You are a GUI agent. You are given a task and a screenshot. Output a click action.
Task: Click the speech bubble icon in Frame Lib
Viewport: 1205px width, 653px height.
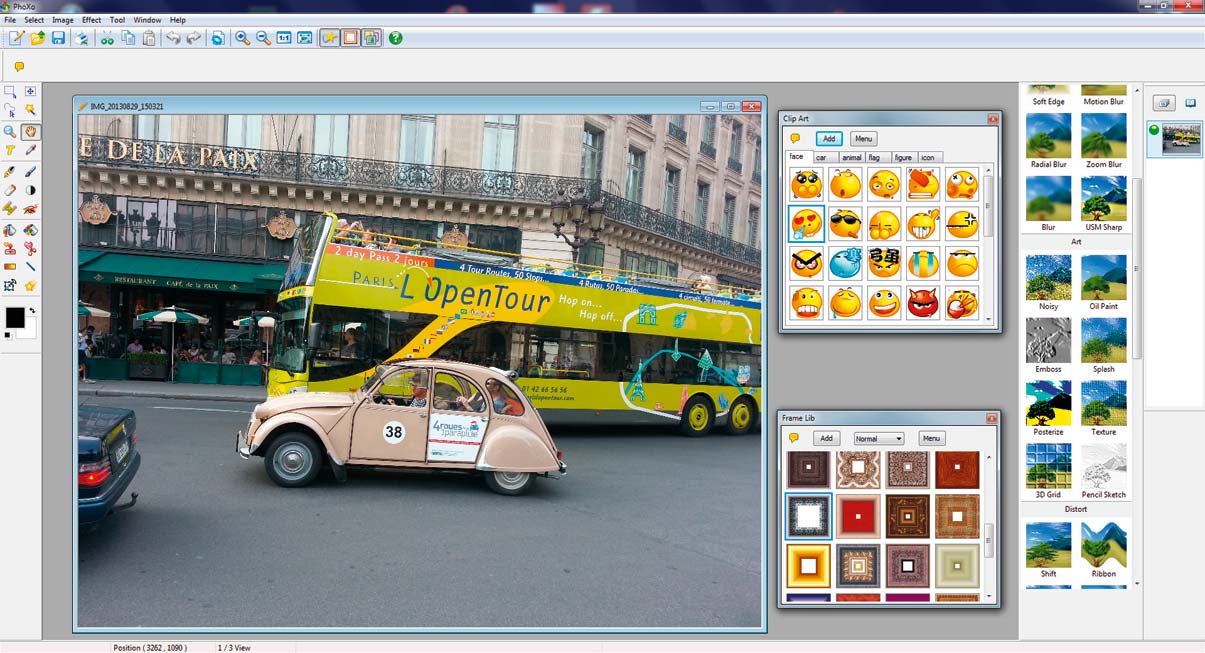pos(794,438)
